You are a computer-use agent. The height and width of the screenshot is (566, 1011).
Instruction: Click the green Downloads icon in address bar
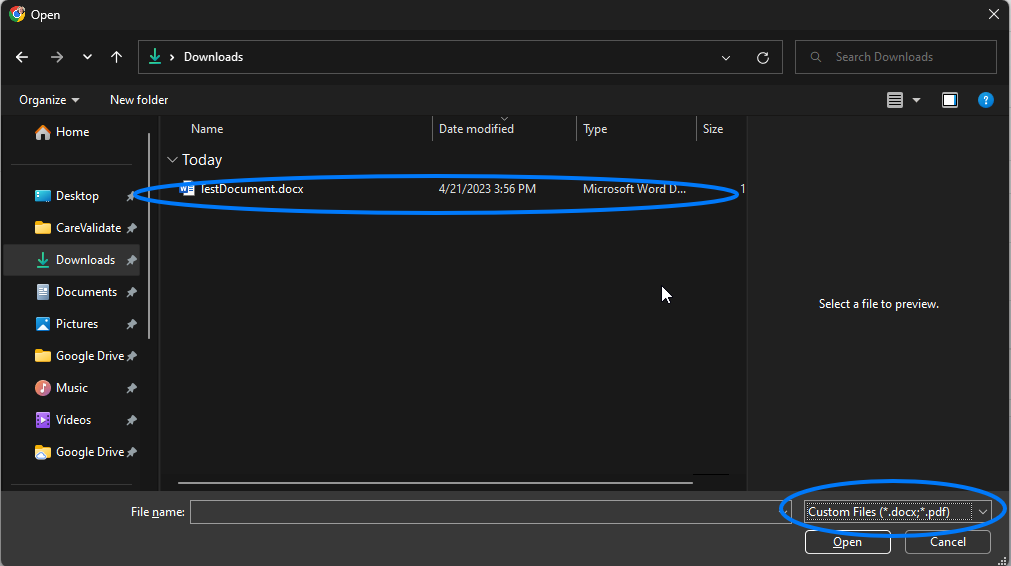(x=155, y=57)
